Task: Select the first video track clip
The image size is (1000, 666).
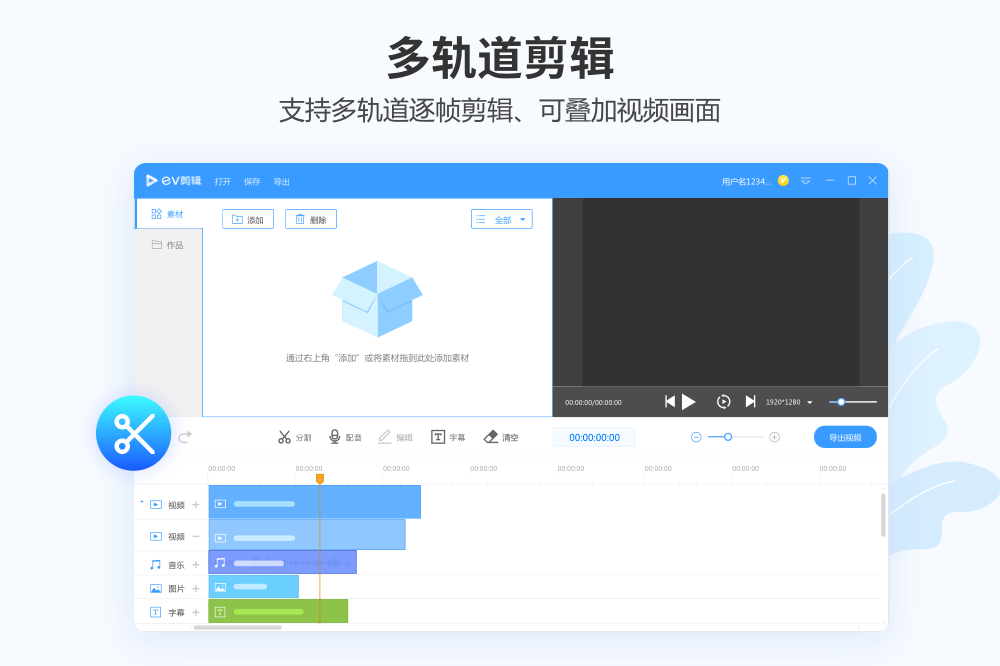Action: click(314, 502)
